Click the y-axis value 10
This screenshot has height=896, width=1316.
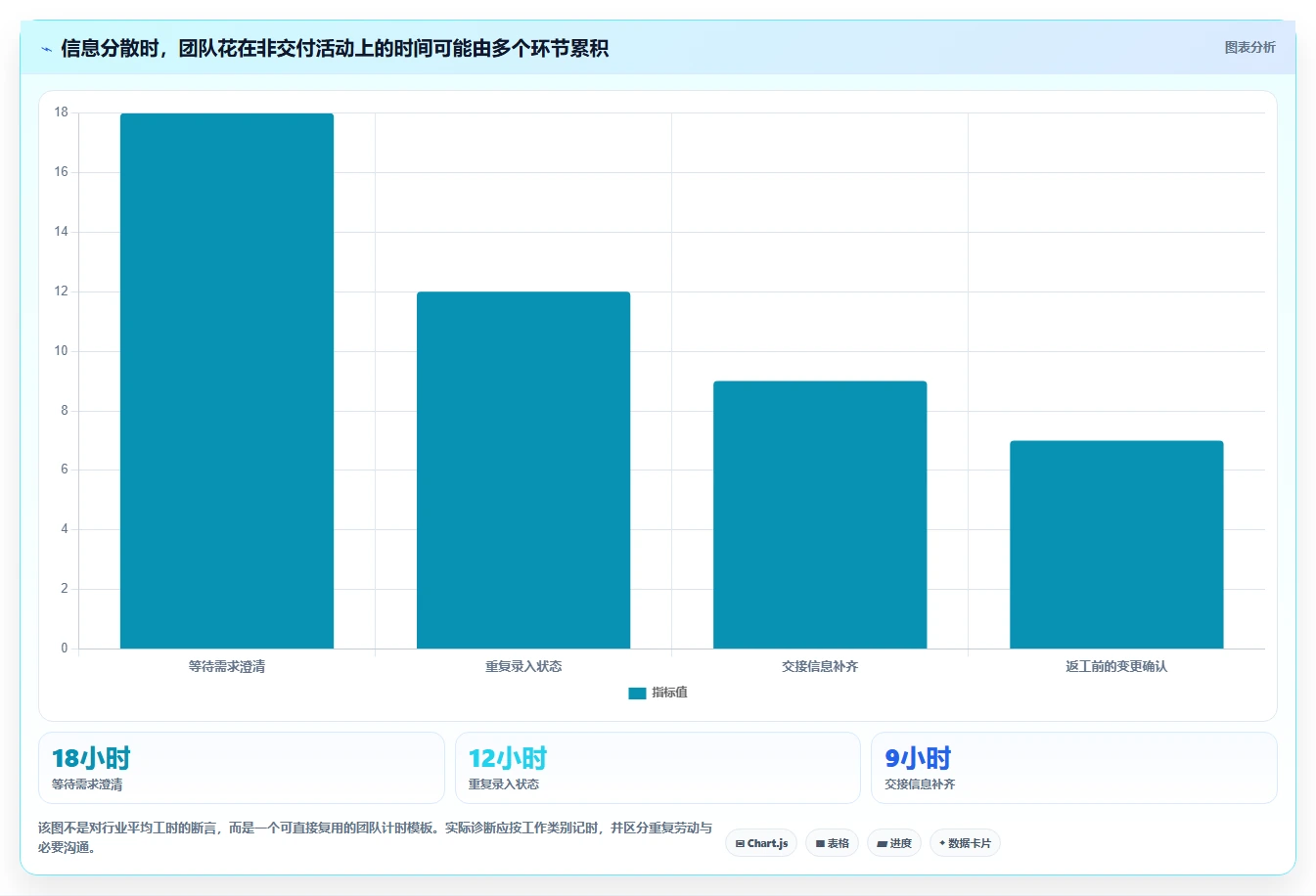[62, 351]
